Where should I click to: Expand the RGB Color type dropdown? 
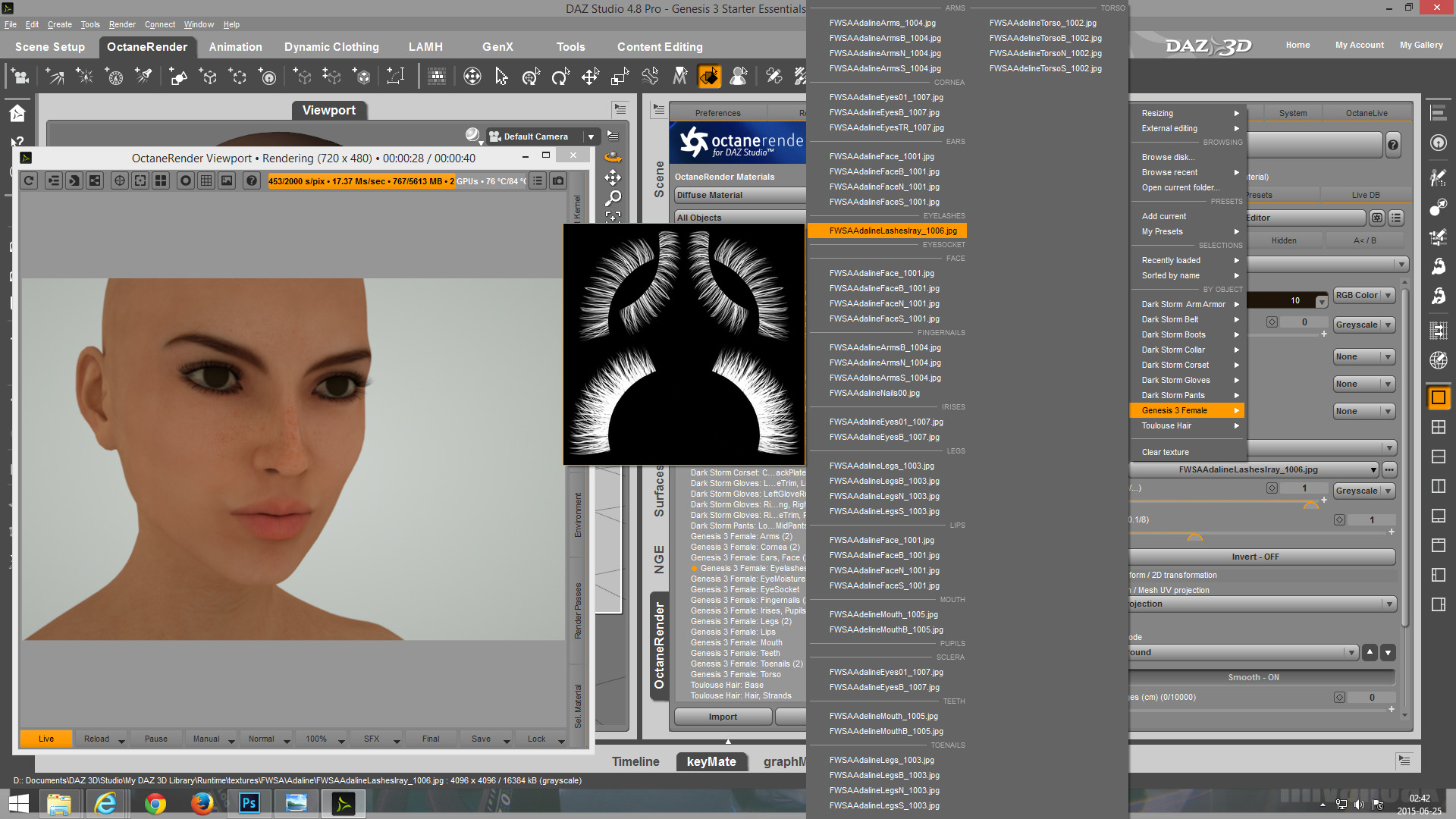pyautogui.click(x=1364, y=295)
